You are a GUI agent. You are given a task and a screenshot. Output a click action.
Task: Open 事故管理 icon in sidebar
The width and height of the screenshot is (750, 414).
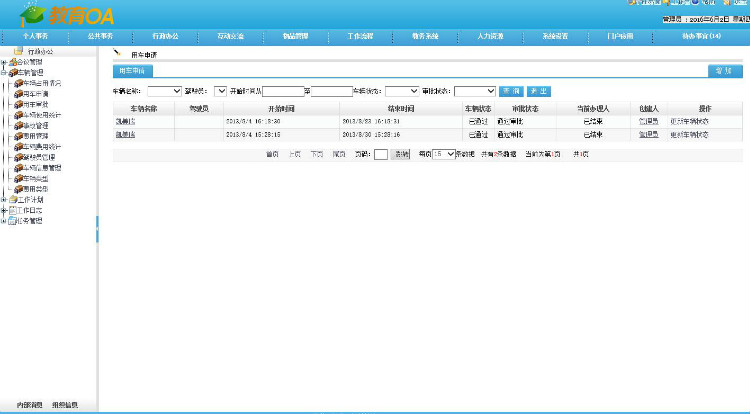click(x=18, y=125)
